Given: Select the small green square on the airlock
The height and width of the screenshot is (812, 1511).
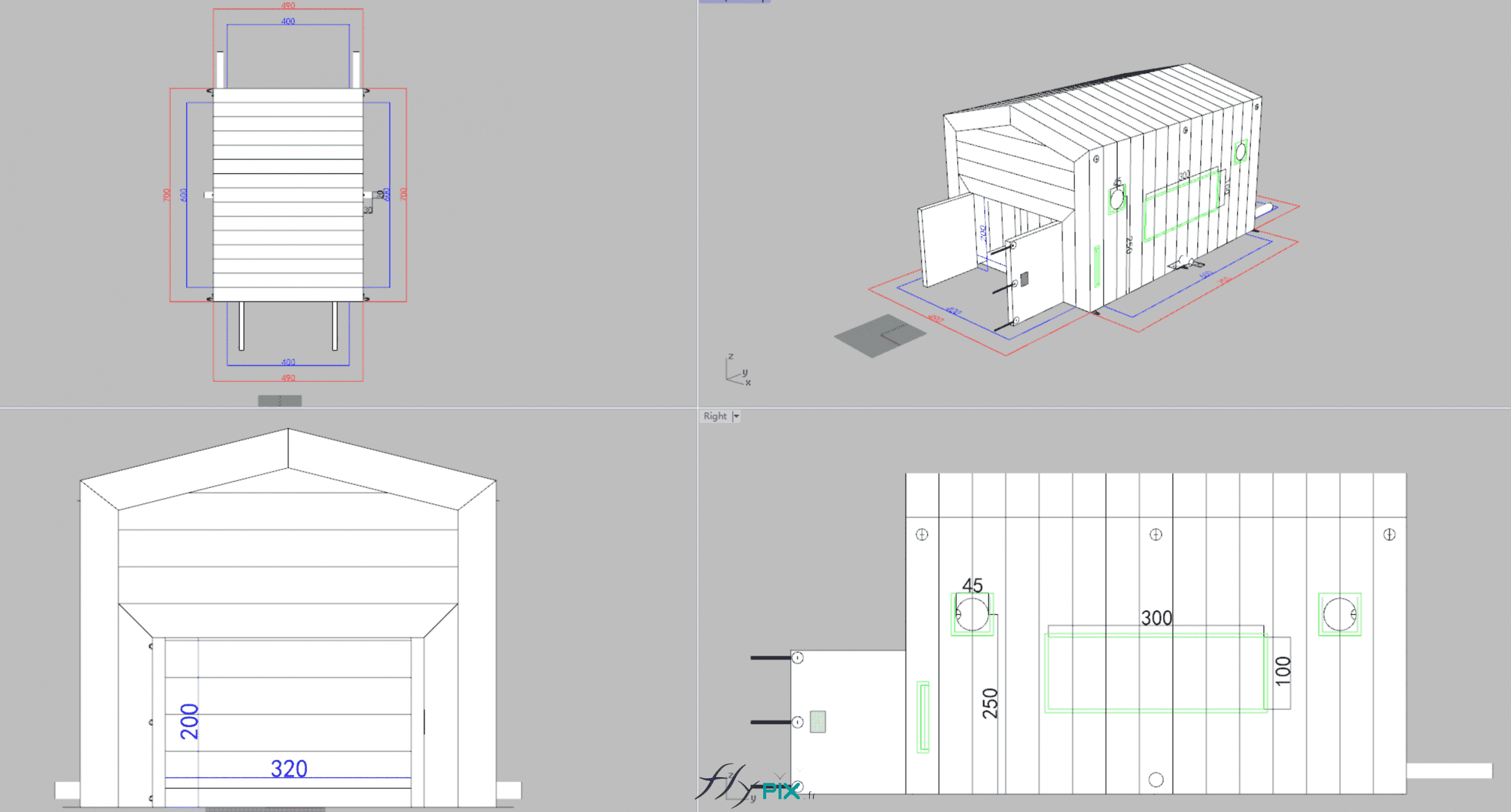Looking at the screenshot, I should coord(817,721).
